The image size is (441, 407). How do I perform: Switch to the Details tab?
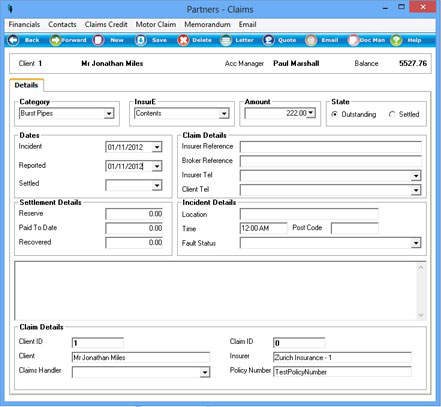click(26, 85)
